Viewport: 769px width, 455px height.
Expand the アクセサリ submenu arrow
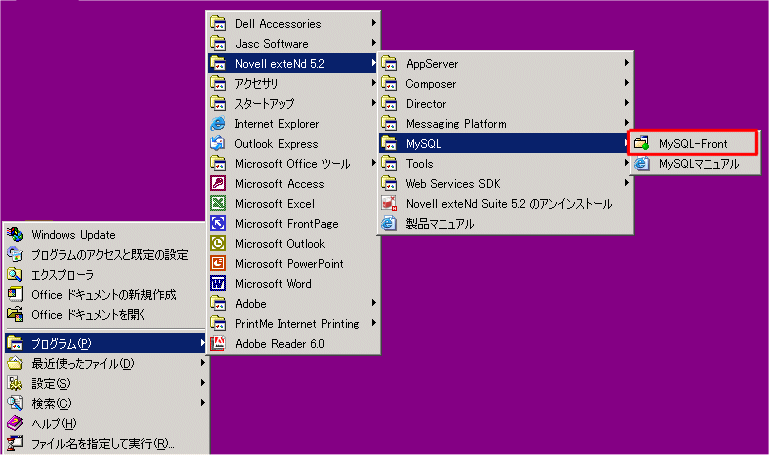click(x=374, y=83)
